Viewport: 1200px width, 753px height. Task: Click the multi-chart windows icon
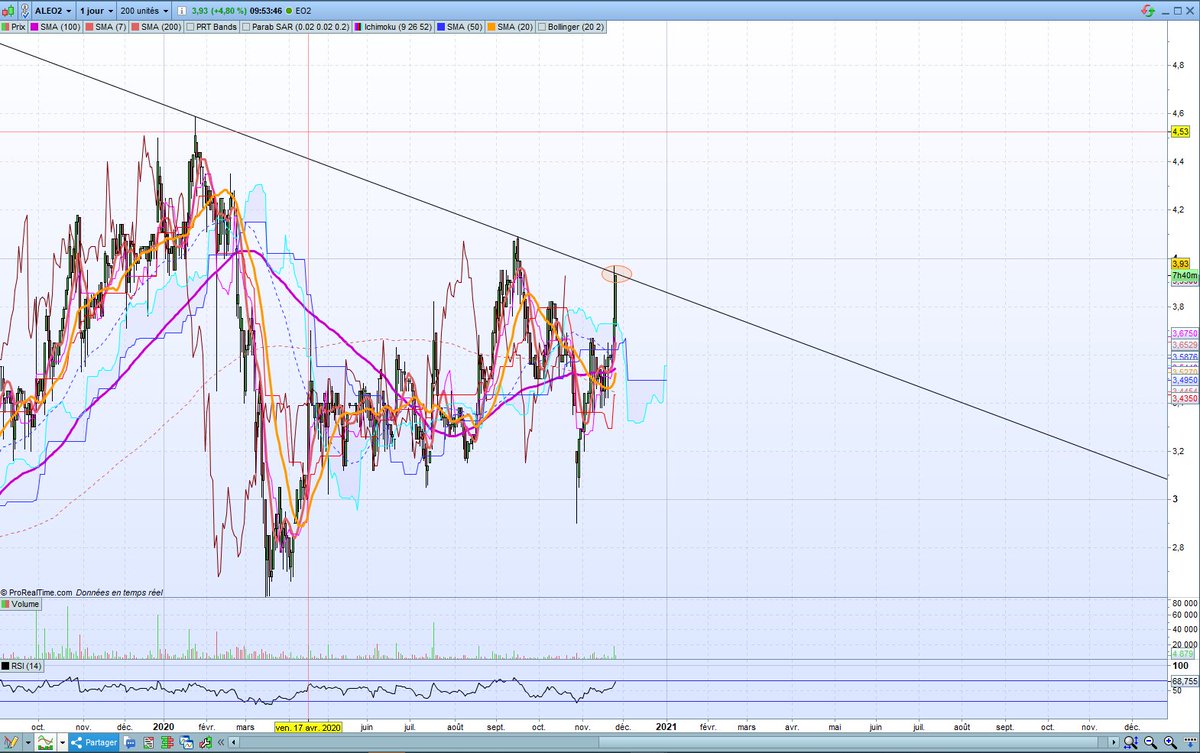click(x=186, y=743)
